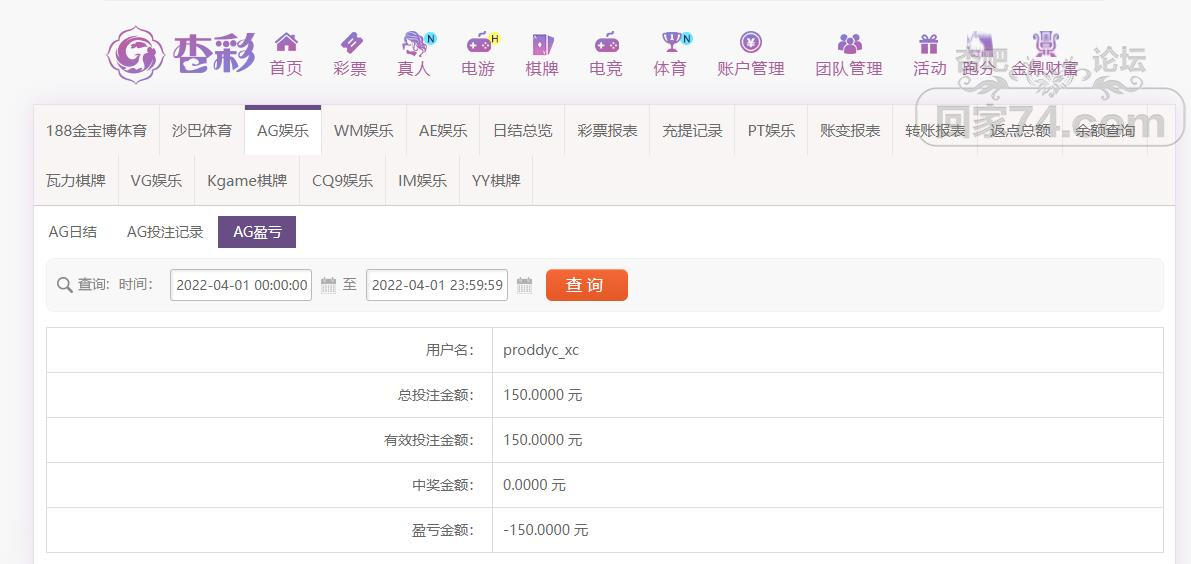Viewport: 1191px width, 564px height.
Task: Click the 盈亏金额 value -150.0000 元
Action: click(x=545, y=530)
